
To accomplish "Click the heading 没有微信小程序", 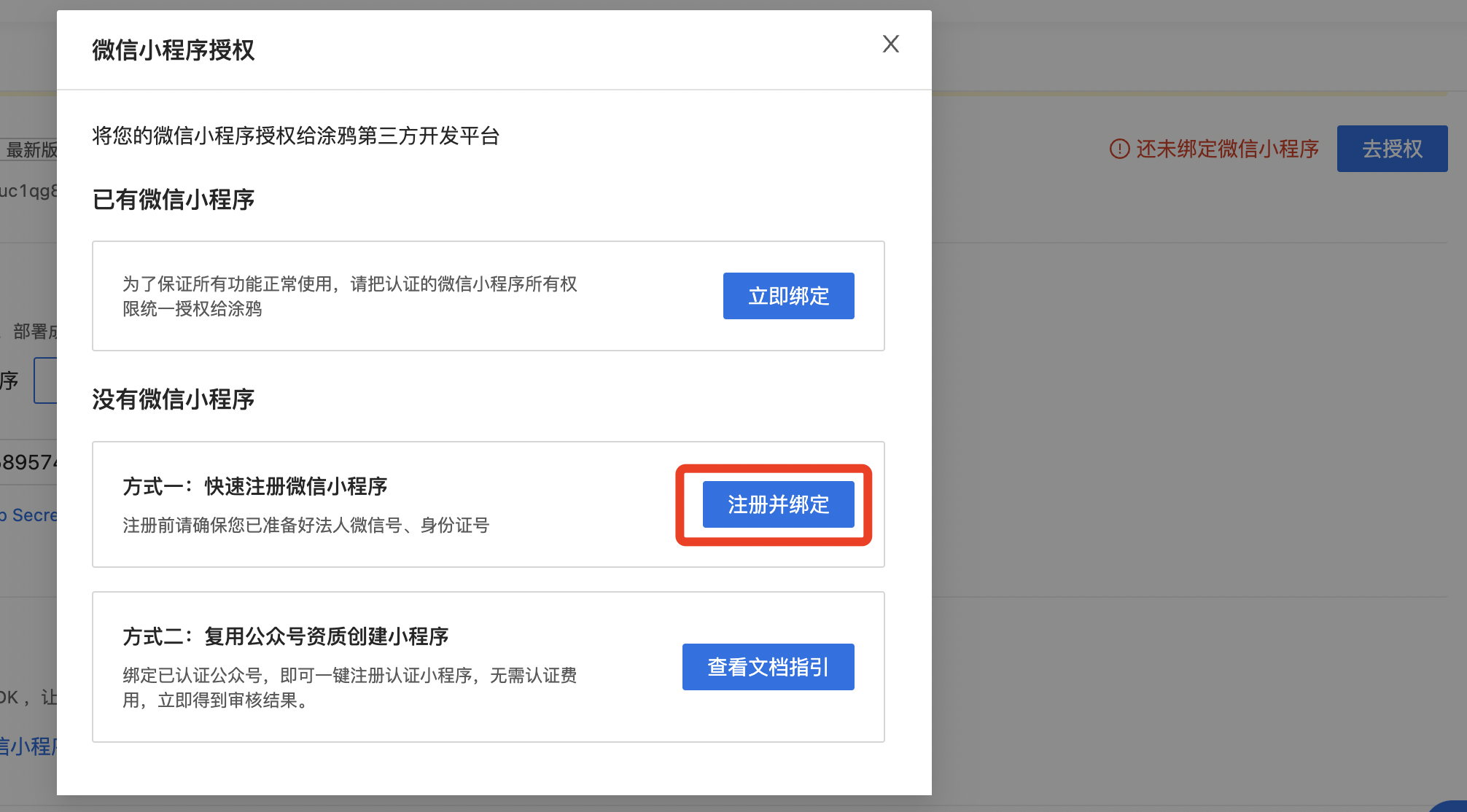I will point(174,399).
